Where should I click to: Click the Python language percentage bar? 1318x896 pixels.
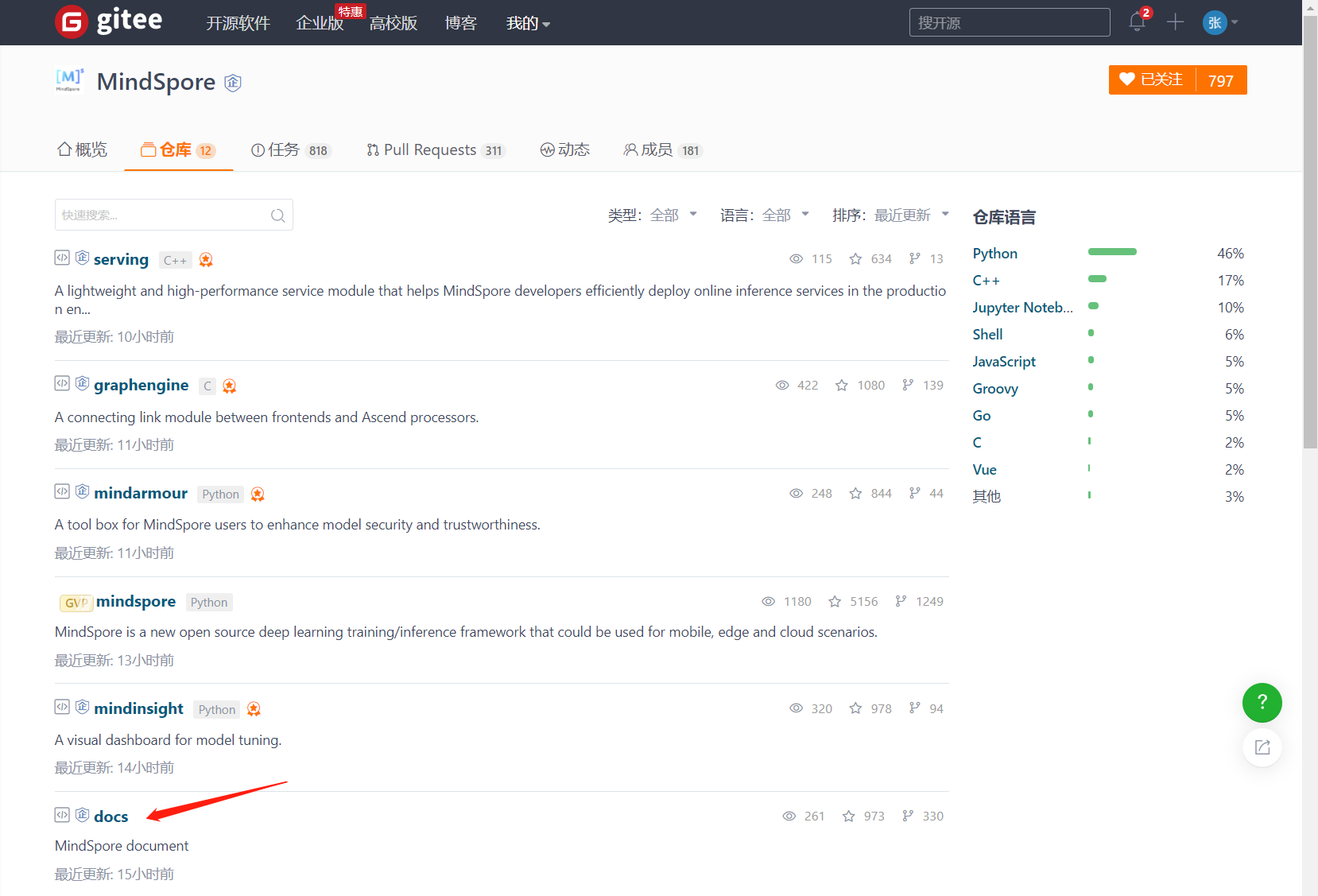pos(1112,252)
